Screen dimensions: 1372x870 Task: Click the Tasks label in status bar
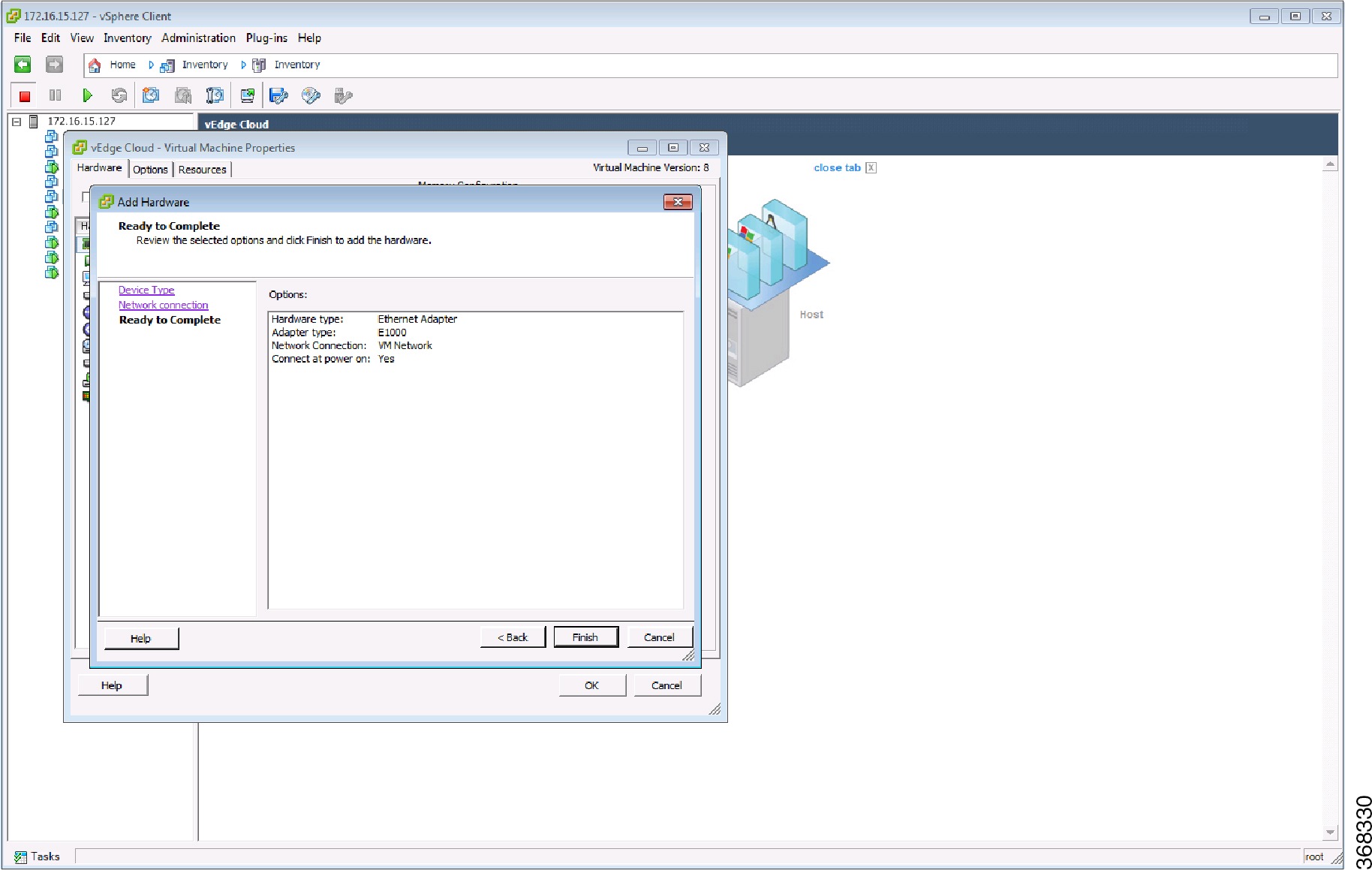[45, 856]
